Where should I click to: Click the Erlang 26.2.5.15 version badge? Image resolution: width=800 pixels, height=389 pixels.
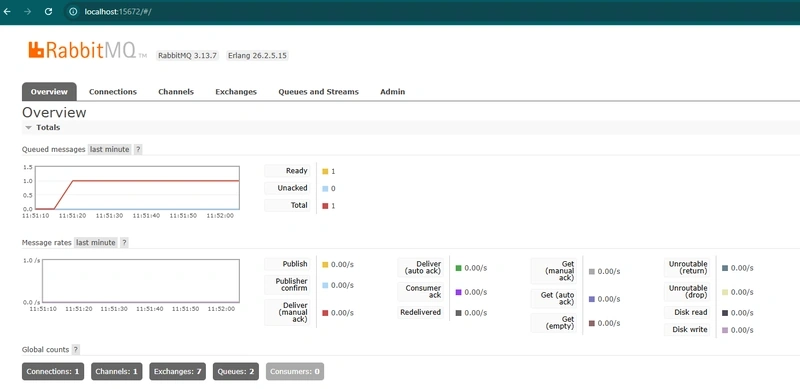[257, 56]
